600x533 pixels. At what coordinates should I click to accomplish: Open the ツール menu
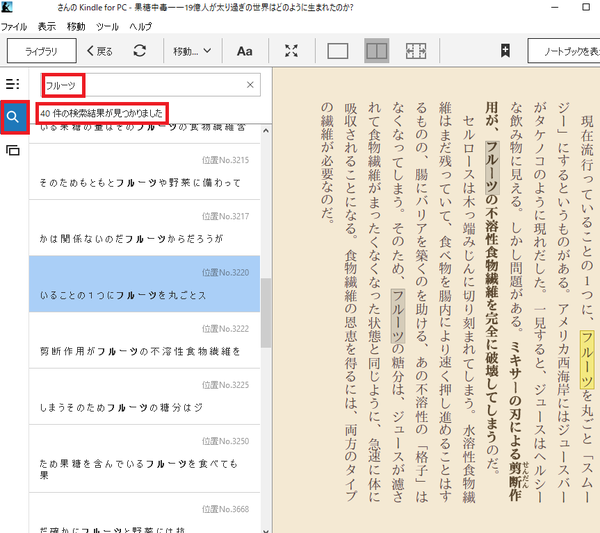click(x=107, y=26)
